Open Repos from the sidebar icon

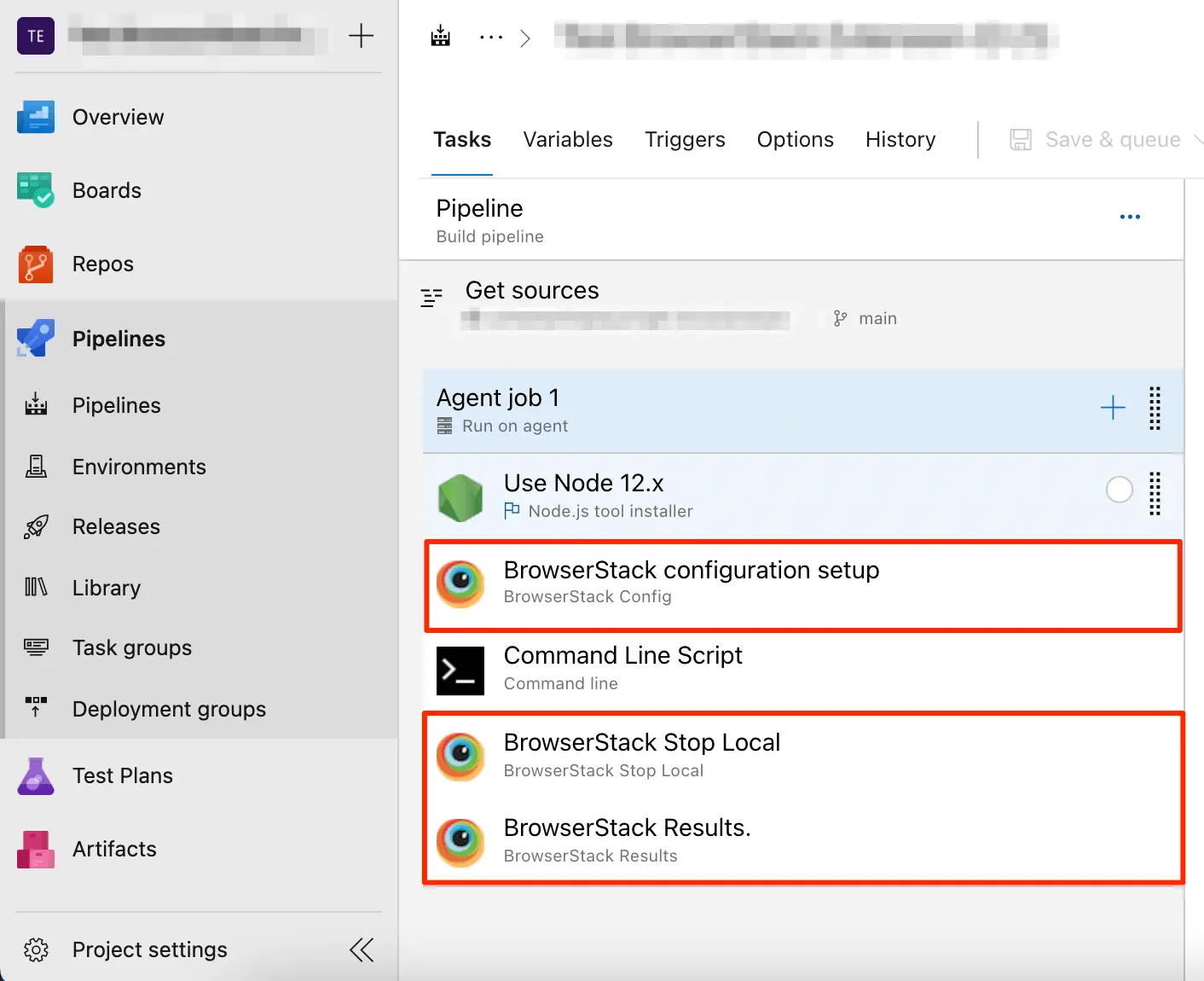tap(36, 264)
